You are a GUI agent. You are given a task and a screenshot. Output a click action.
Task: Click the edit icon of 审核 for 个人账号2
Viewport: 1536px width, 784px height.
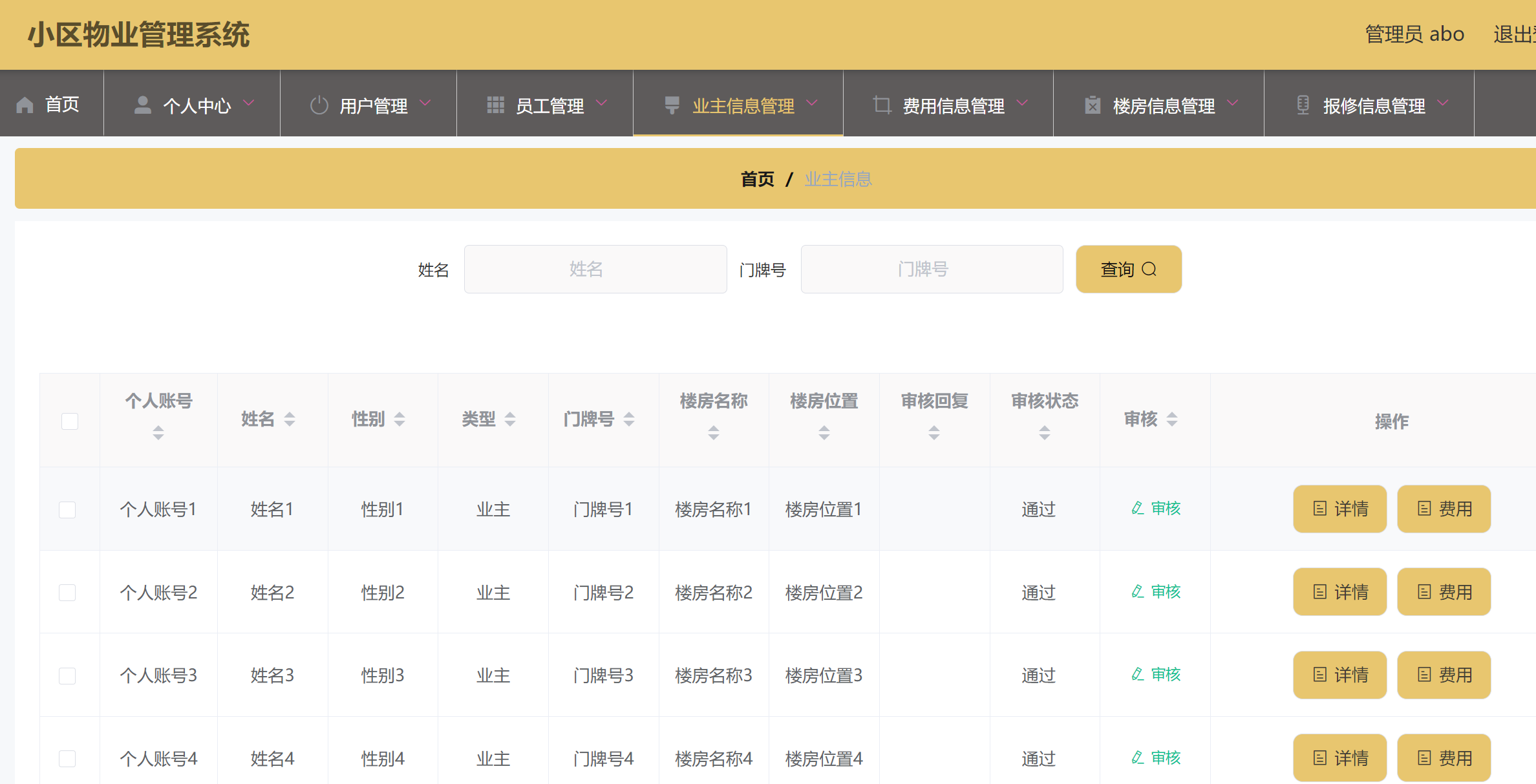(x=1138, y=591)
